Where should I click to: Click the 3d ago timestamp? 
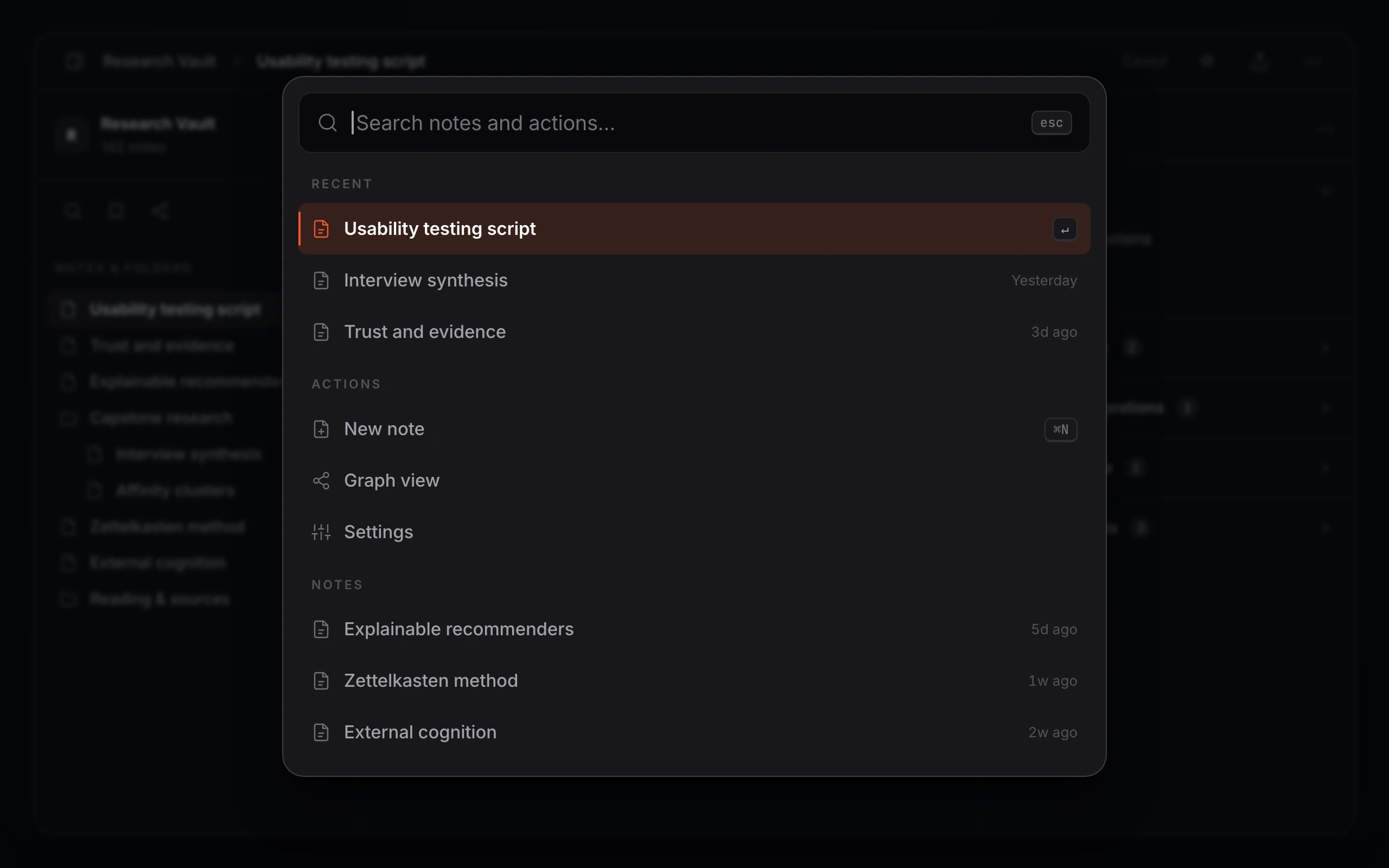[x=1054, y=332]
